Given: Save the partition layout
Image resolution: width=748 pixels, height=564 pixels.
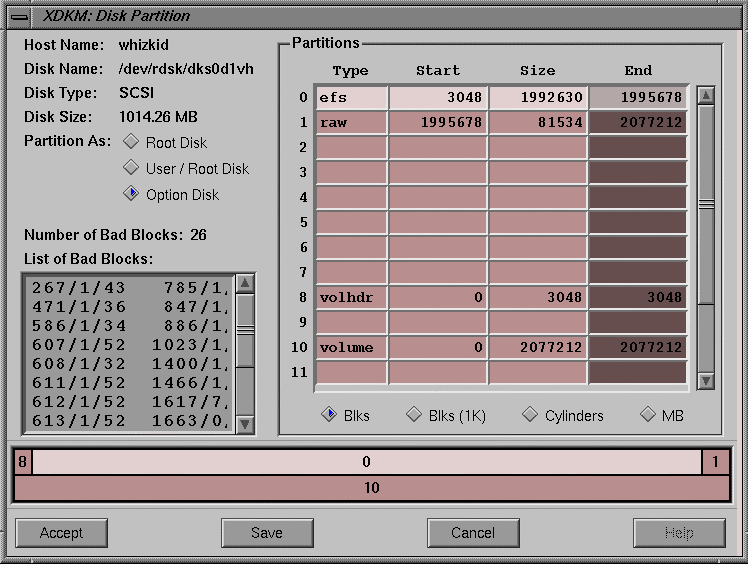Looking at the screenshot, I should (x=267, y=533).
